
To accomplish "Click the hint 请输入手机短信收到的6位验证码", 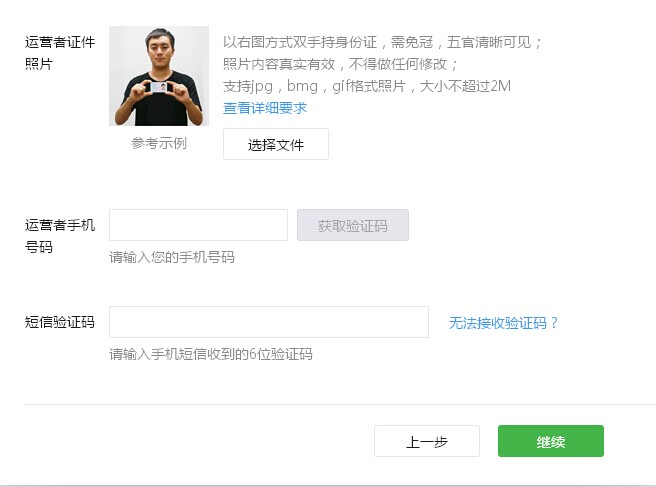I will pyautogui.click(x=211, y=354).
